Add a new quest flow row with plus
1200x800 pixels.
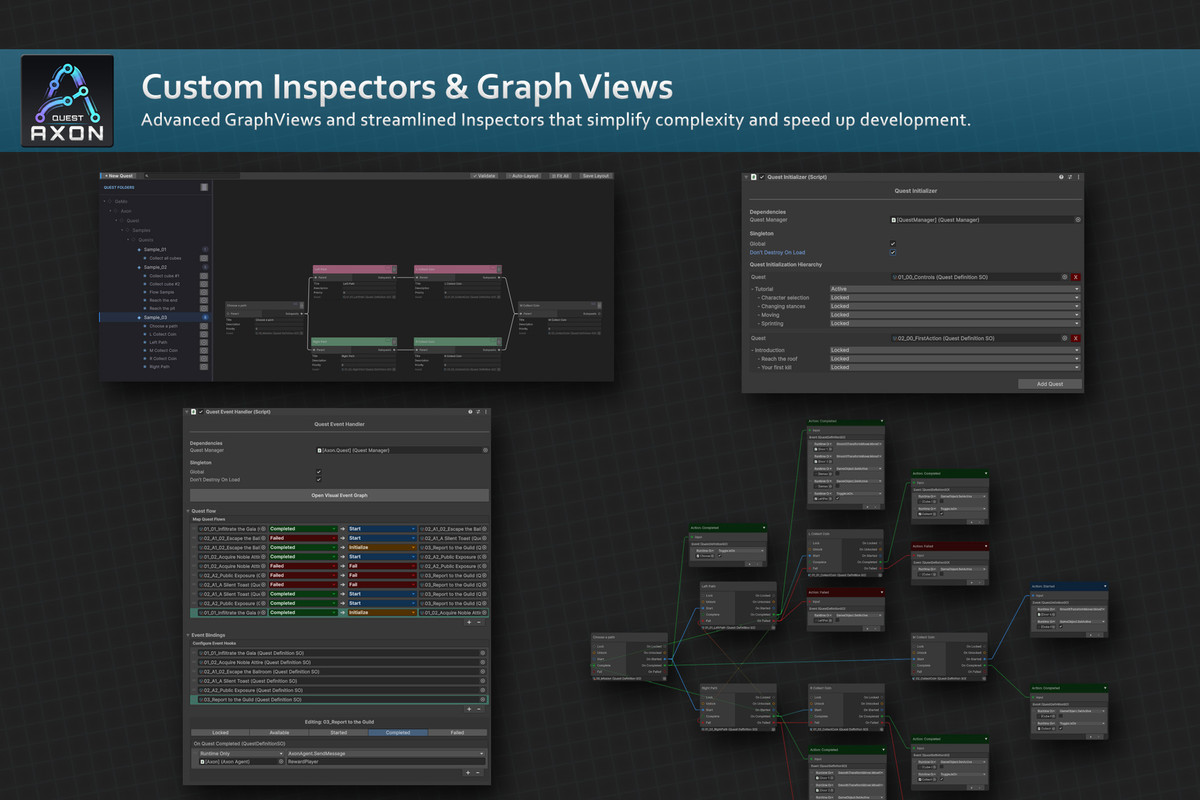click(469, 622)
